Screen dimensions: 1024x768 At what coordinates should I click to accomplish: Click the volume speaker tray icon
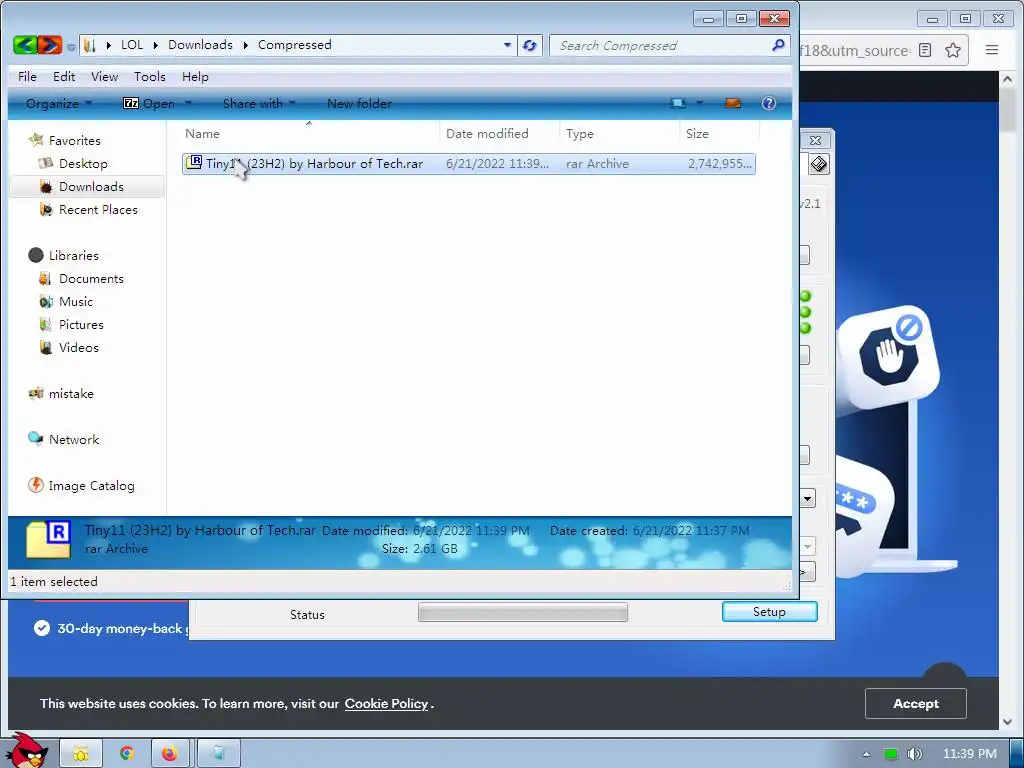point(914,754)
